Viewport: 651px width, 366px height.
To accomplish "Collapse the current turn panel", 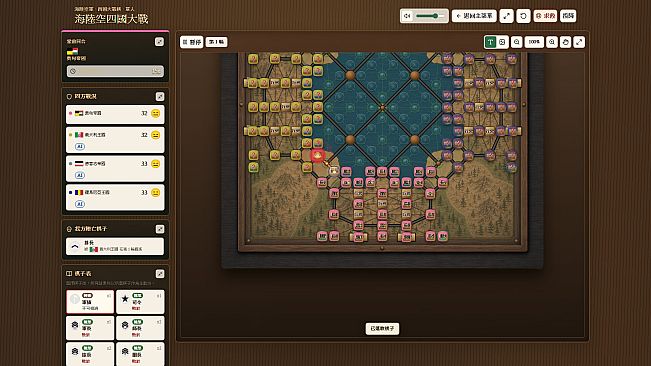I will [x=159, y=41].
